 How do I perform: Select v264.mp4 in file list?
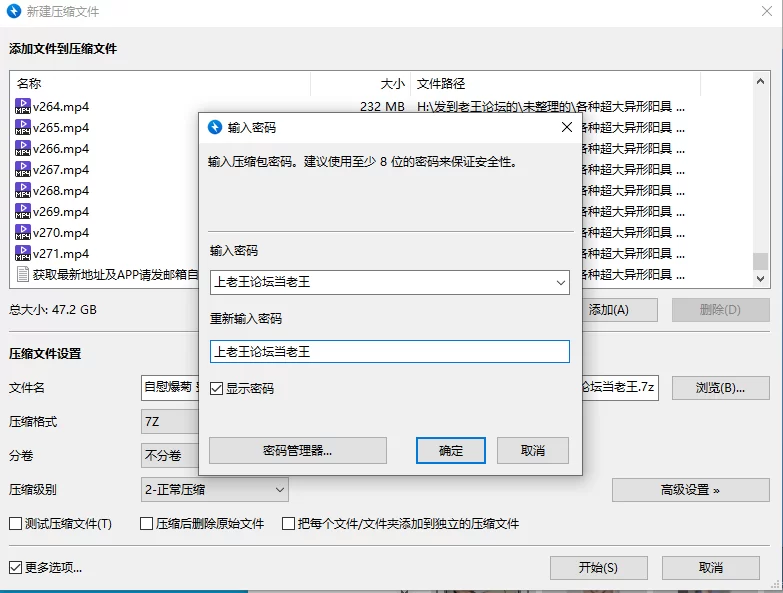pos(61,106)
